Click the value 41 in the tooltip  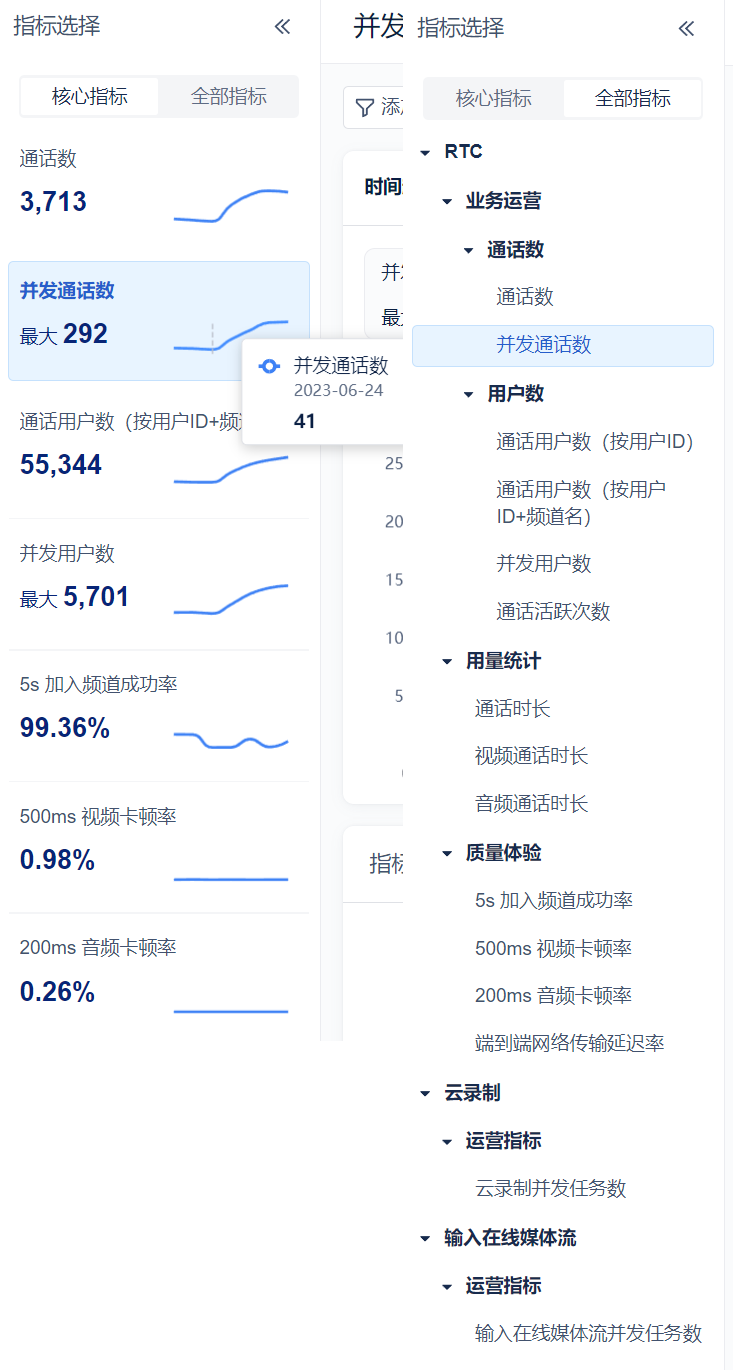pos(305,421)
